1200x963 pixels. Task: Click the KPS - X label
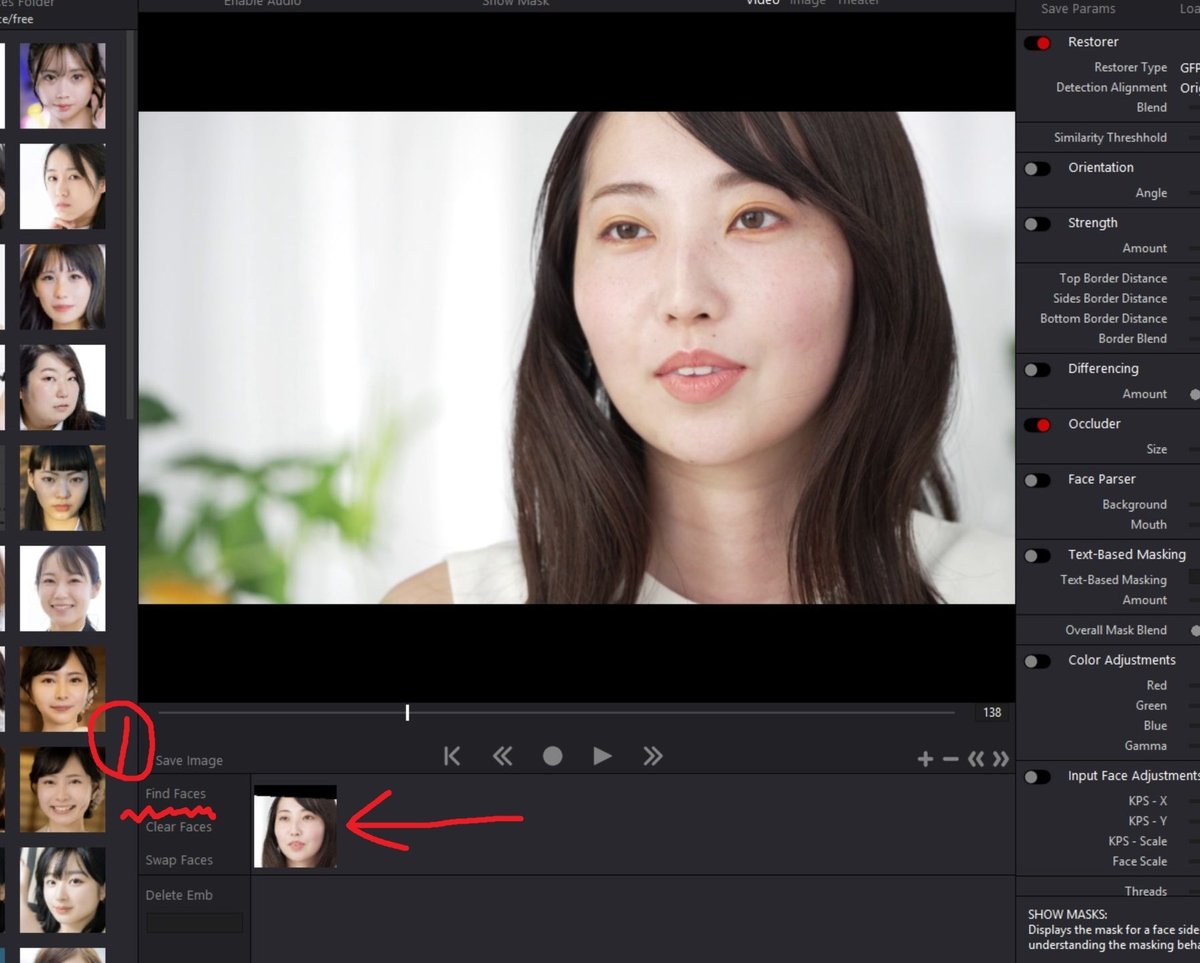click(1147, 801)
